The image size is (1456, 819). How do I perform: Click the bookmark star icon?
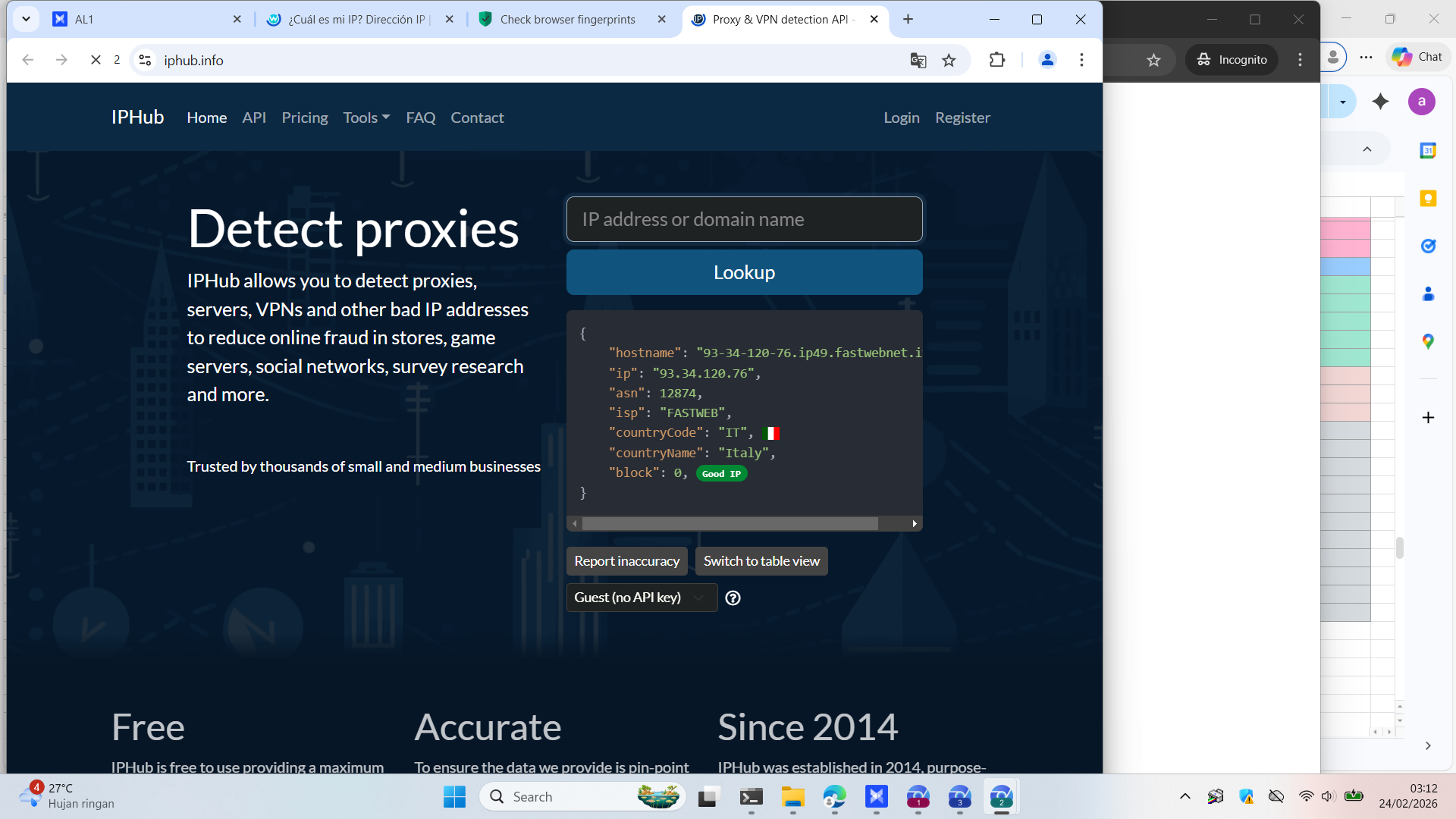point(949,61)
